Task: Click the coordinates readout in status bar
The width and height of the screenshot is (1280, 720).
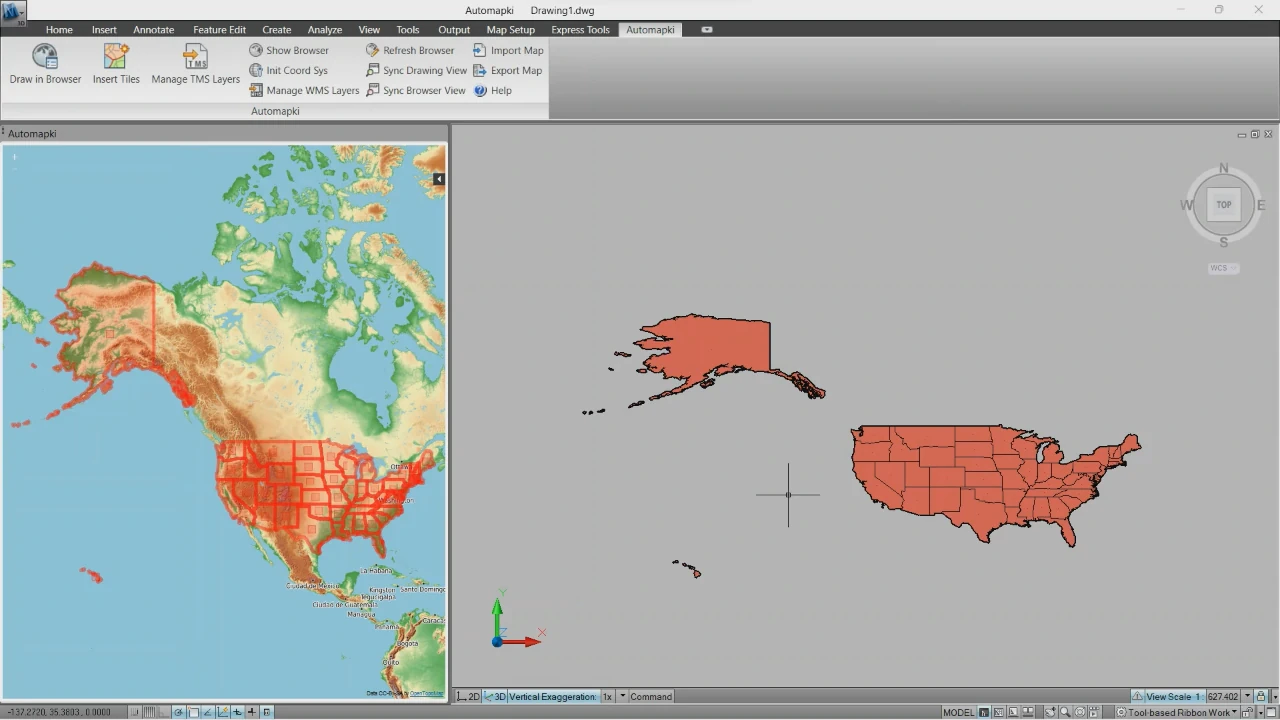Action: point(59,712)
